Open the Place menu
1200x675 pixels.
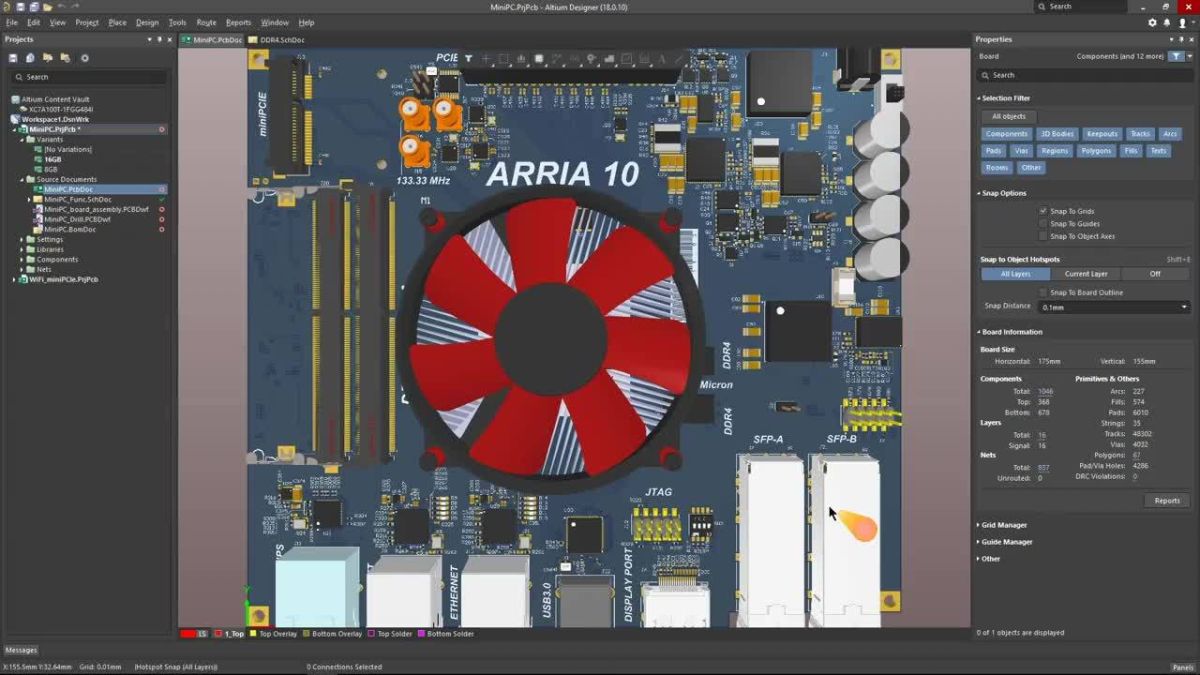(x=115, y=22)
